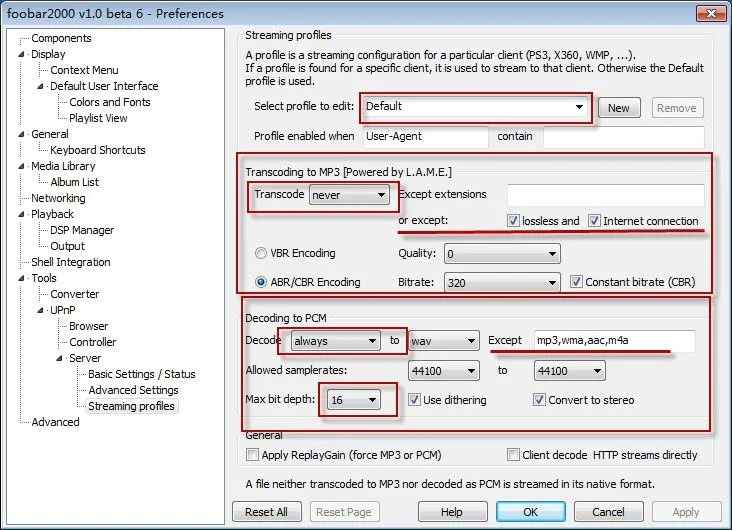Viewport: 732px width, 530px height.
Task: Open the wav format dropdown
Action: 443,341
